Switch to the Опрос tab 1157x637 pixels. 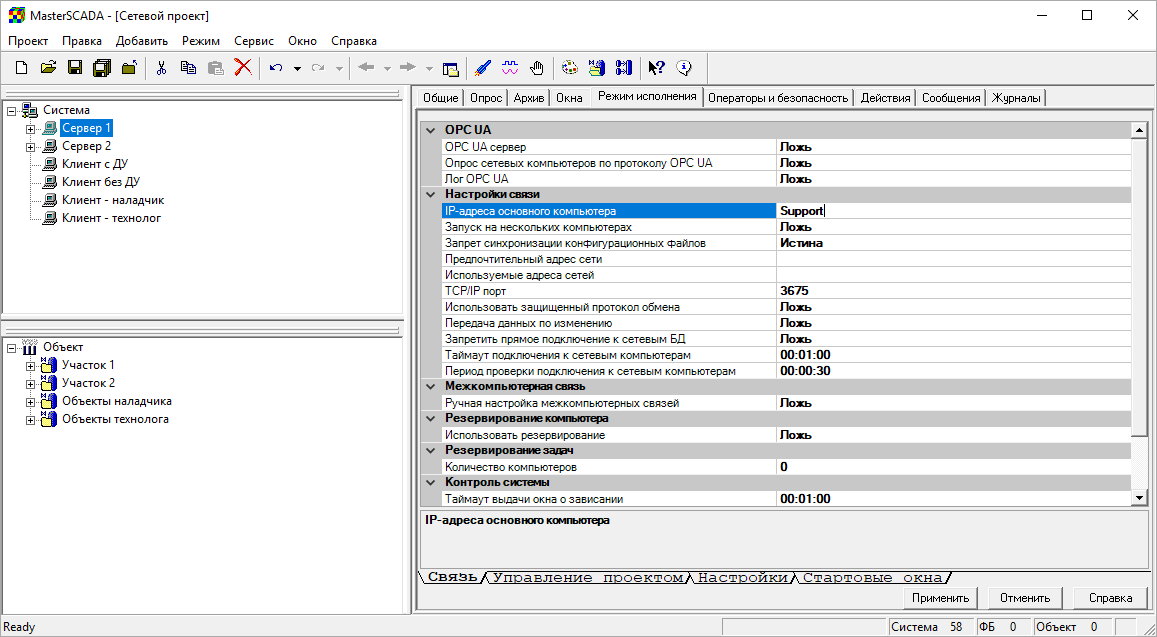point(486,98)
